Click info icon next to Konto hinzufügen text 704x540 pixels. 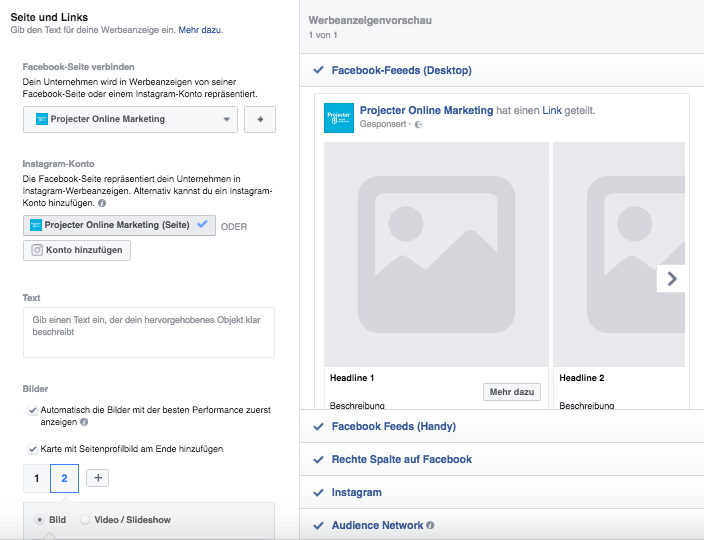coord(102,203)
